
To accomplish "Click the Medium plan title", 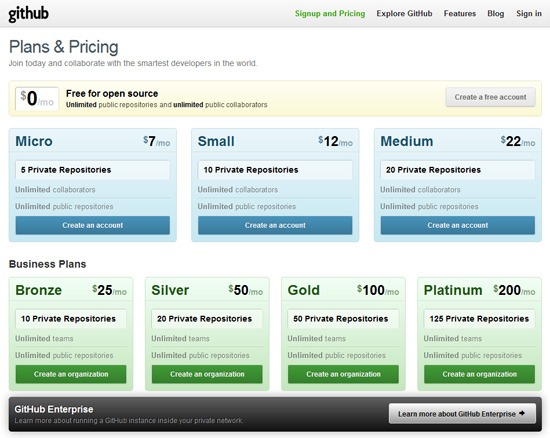I will [407, 141].
